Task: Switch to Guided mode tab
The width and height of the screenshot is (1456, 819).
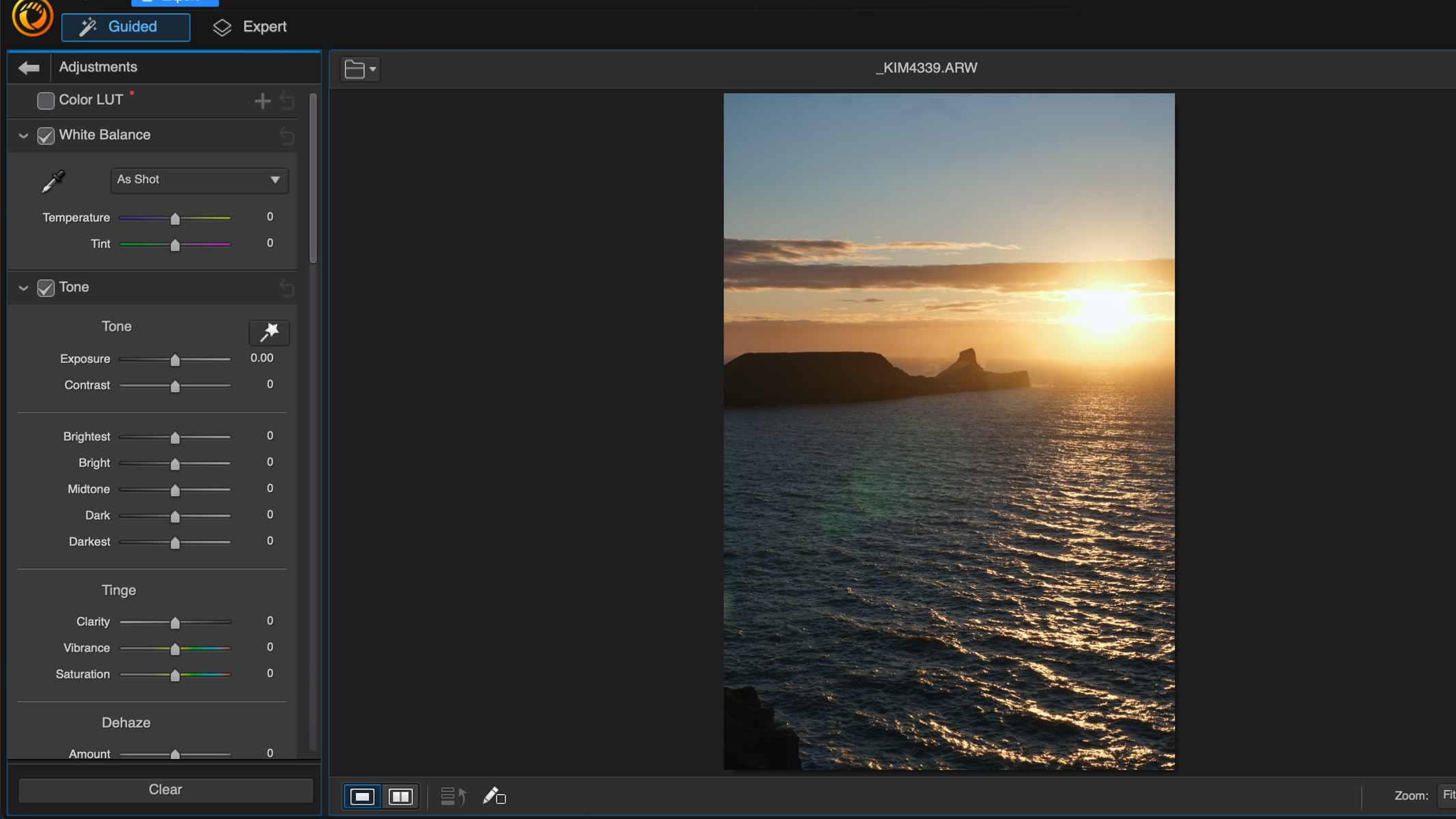Action: click(126, 27)
